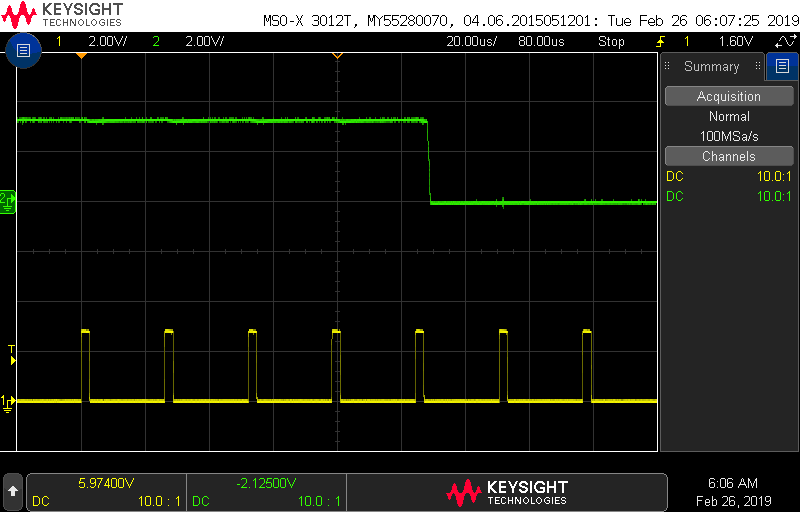Click the right drag handle of Summary panel
Image resolution: width=800 pixels, height=512 pixels.
click(x=758, y=66)
